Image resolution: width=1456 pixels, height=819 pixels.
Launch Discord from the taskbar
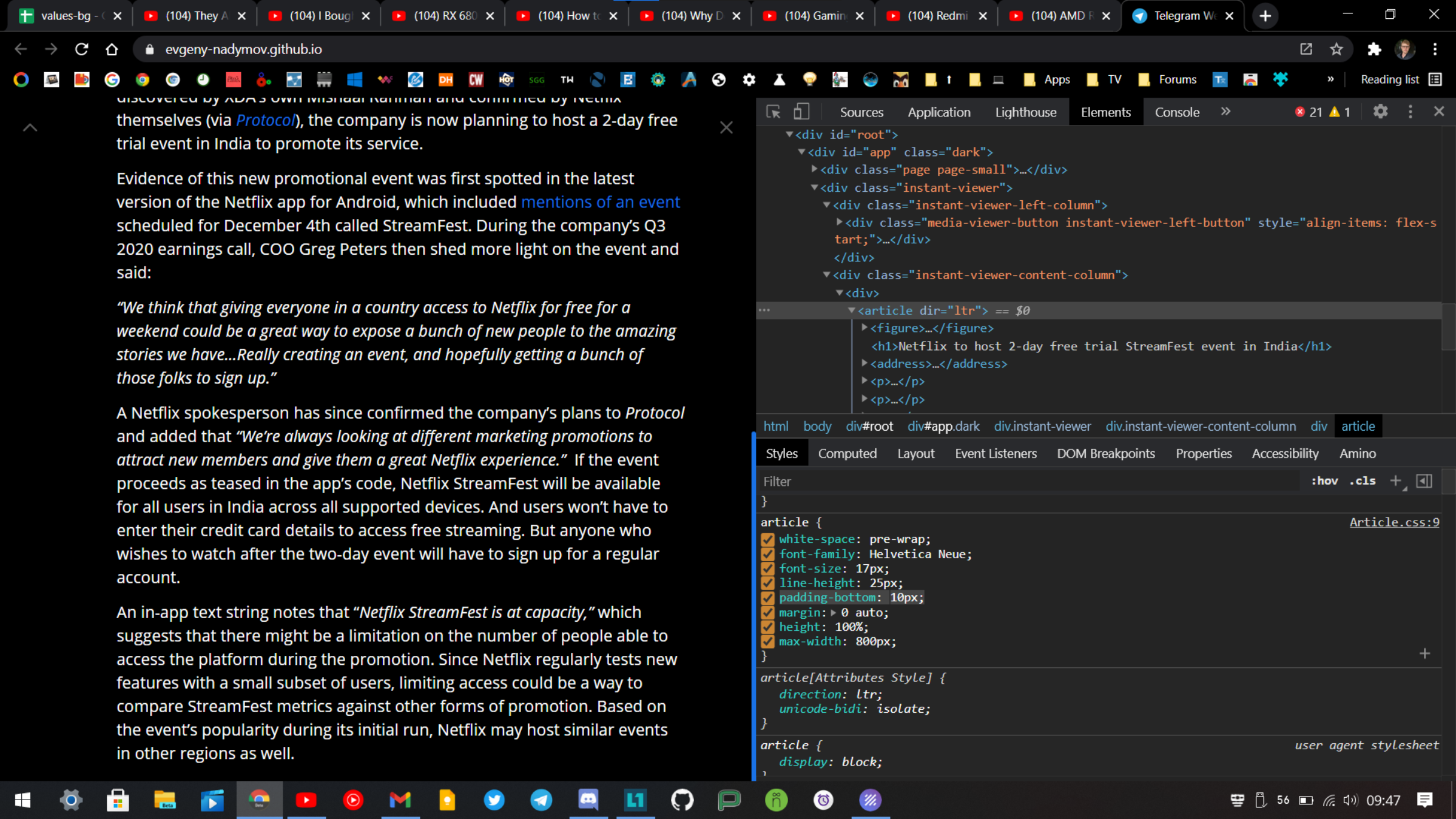coord(588,800)
